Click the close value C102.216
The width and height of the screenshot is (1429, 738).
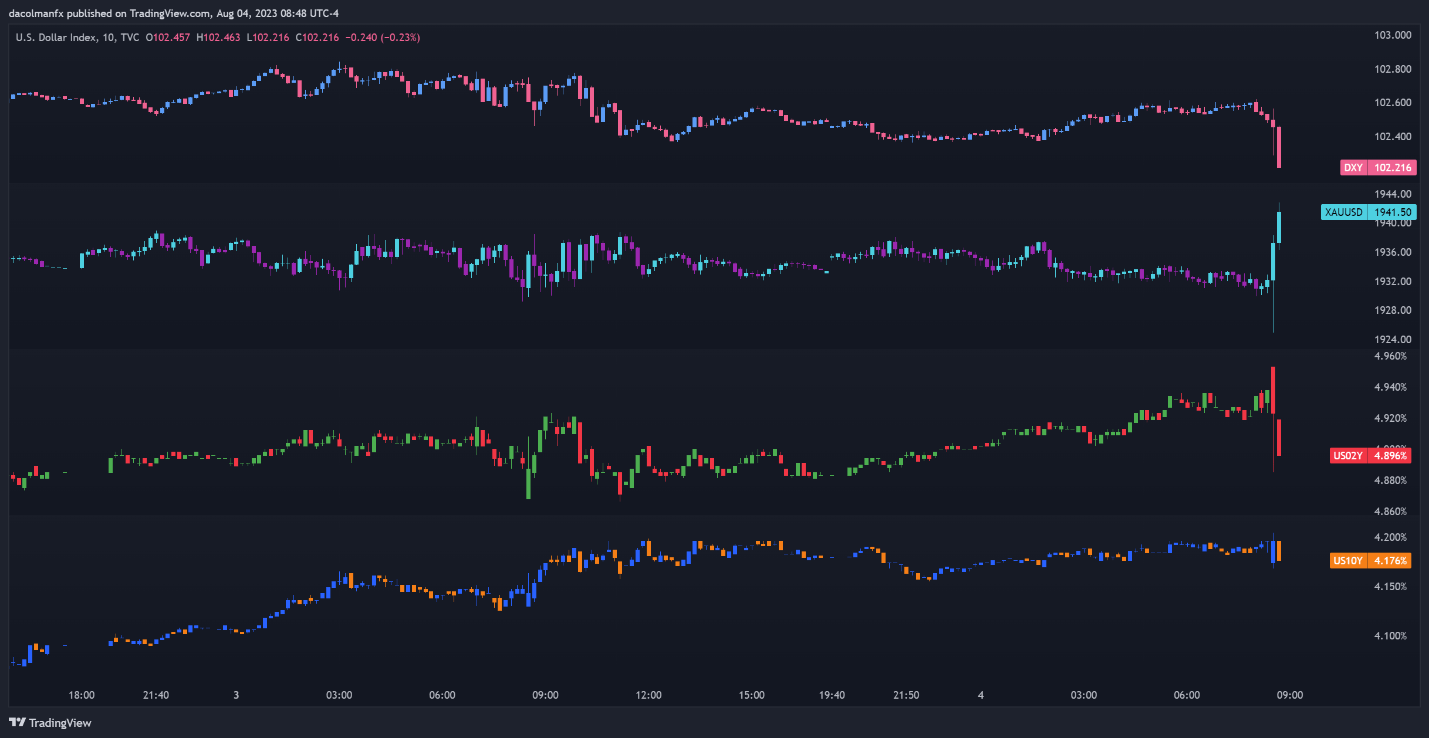(317, 37)
